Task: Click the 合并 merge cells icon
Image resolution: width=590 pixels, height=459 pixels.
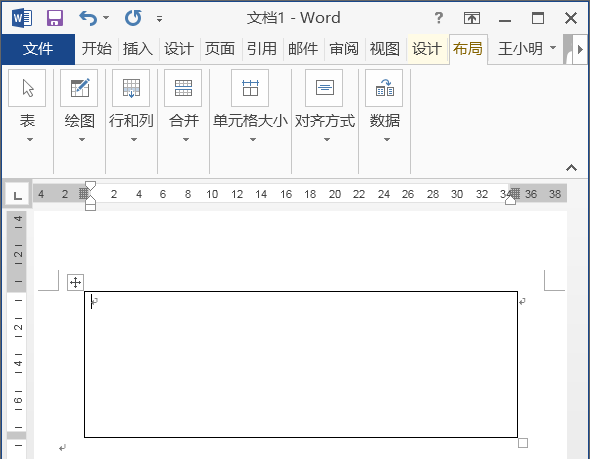Action: (x=183, y=88)
